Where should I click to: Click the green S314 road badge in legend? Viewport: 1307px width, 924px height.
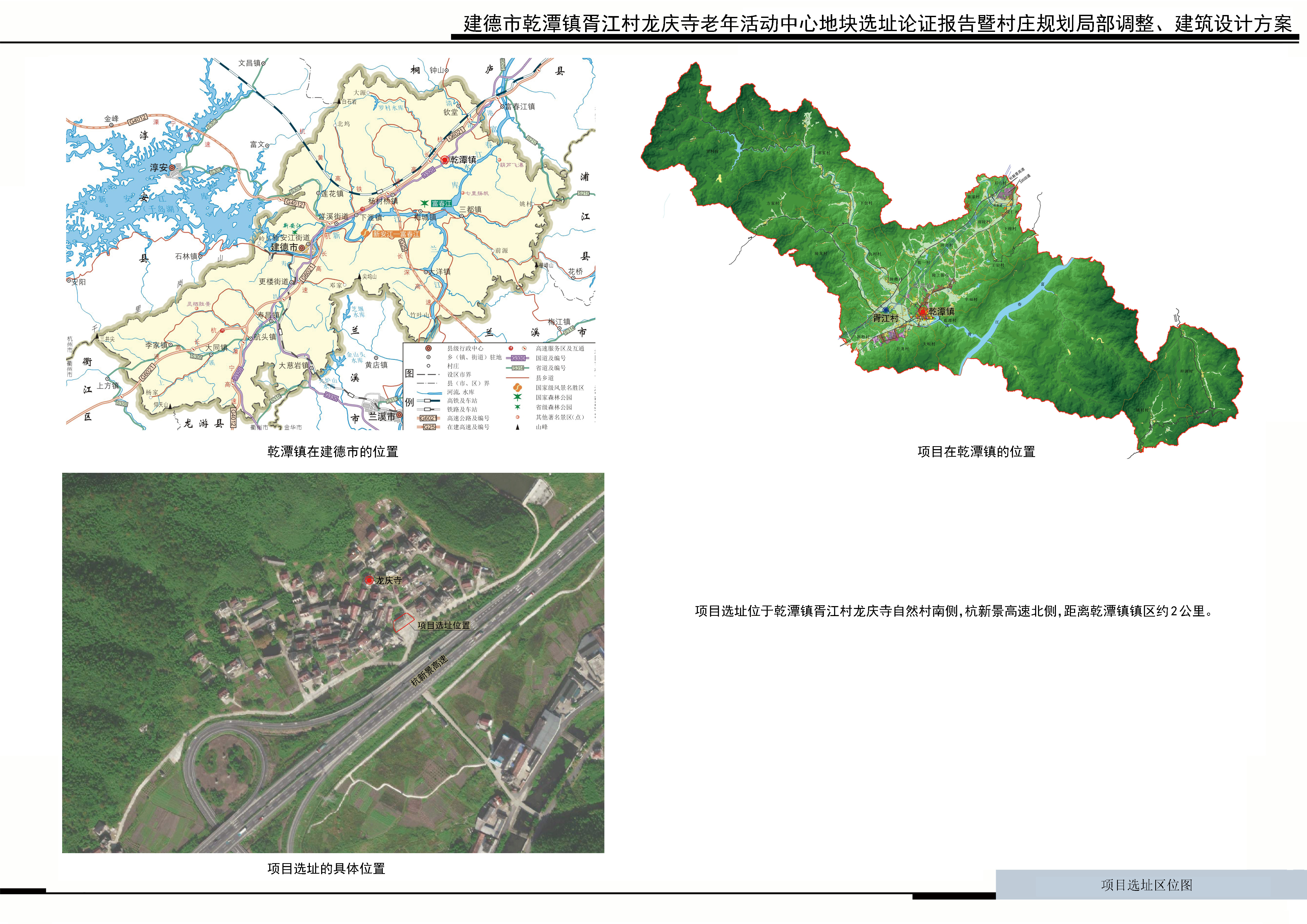click(x=517, y=368)
